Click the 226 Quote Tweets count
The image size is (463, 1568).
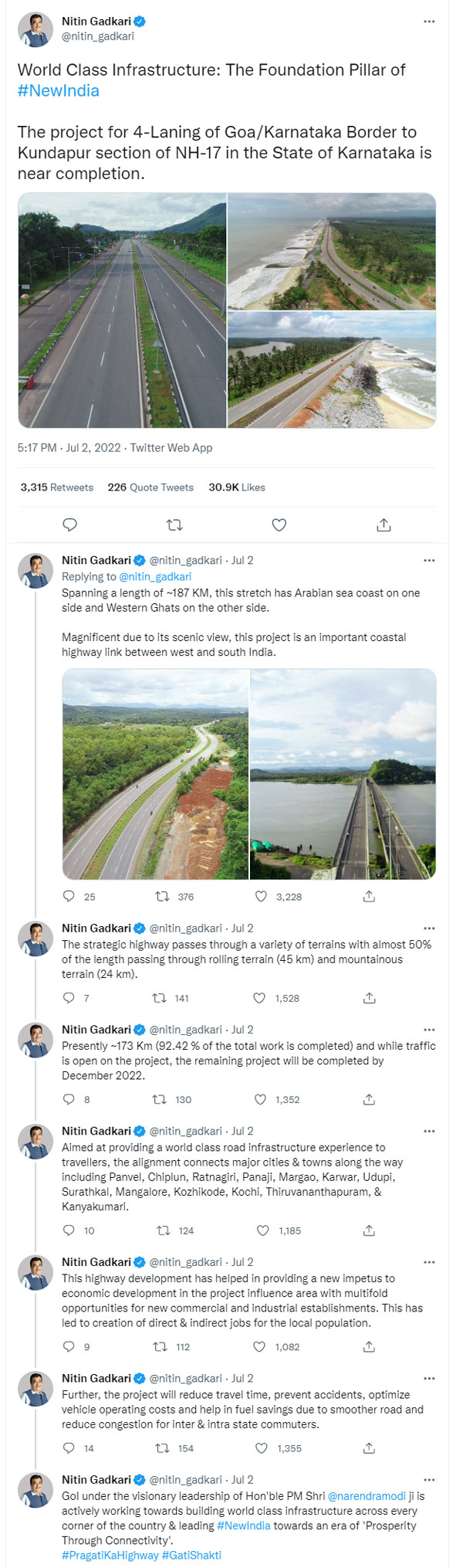click(x=151, y=487)
